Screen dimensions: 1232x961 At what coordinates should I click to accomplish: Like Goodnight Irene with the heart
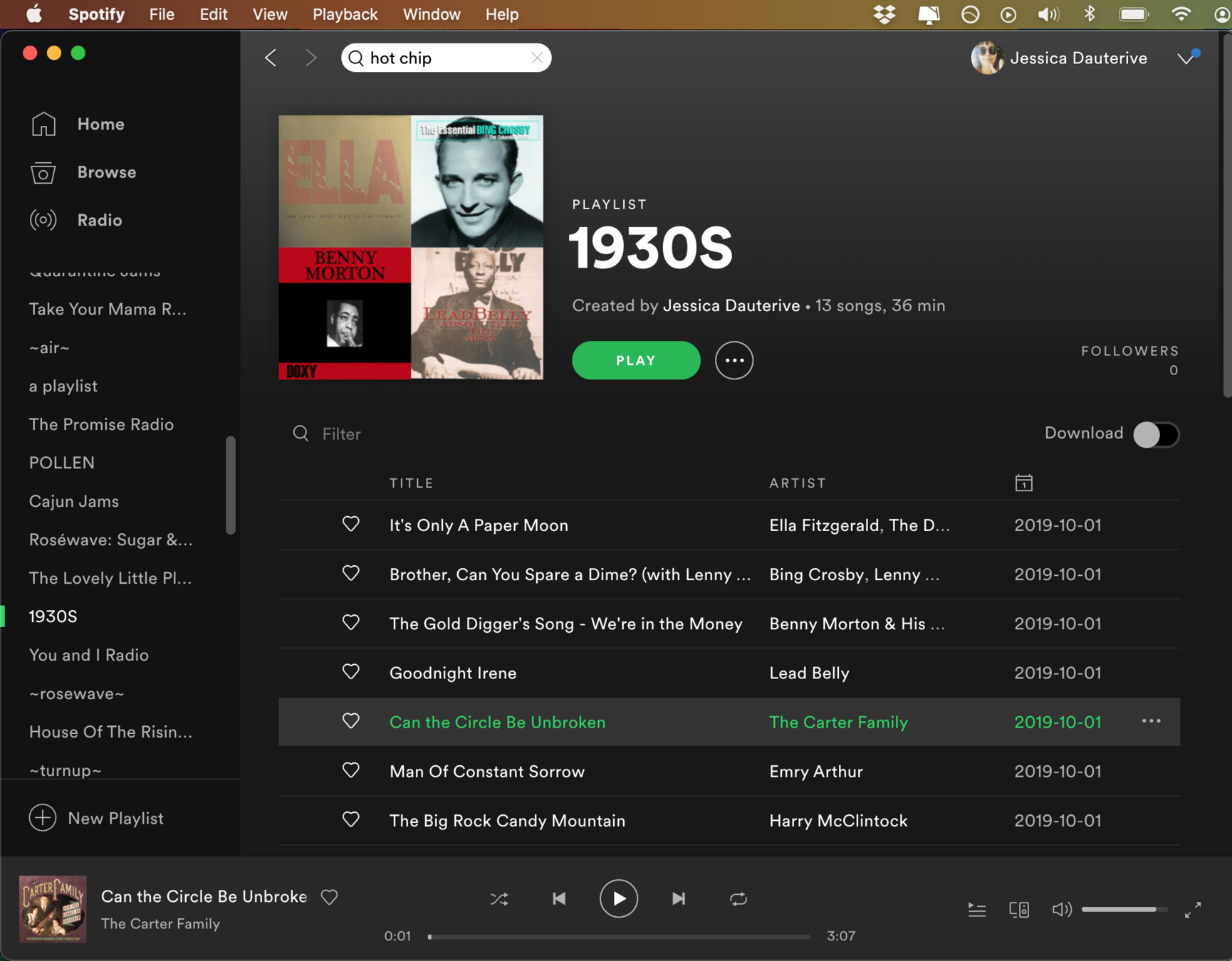tap(351, 672)
